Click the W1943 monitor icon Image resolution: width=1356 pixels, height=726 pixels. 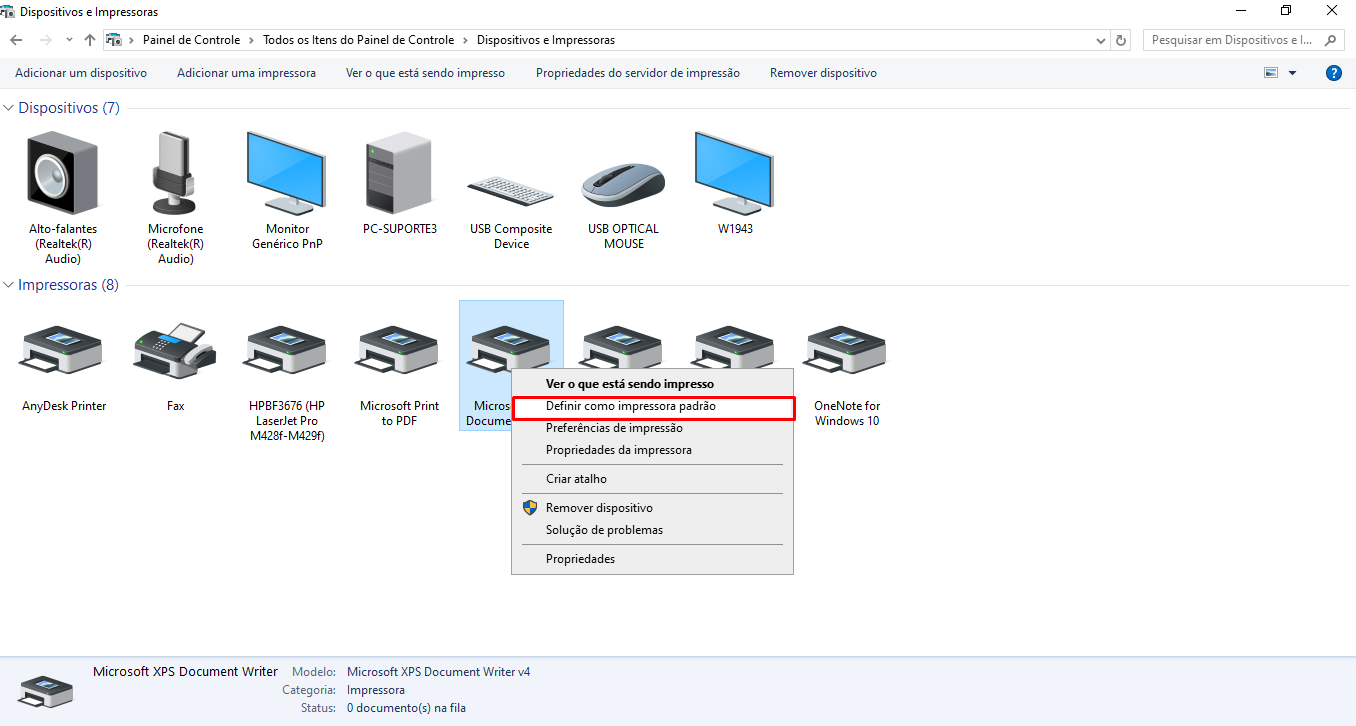735,173
